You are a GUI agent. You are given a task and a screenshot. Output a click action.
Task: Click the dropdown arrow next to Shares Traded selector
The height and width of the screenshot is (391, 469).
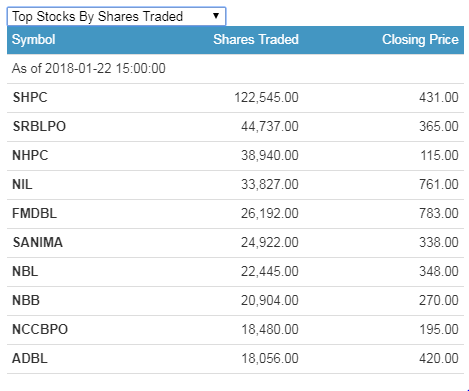click(216, 16)
